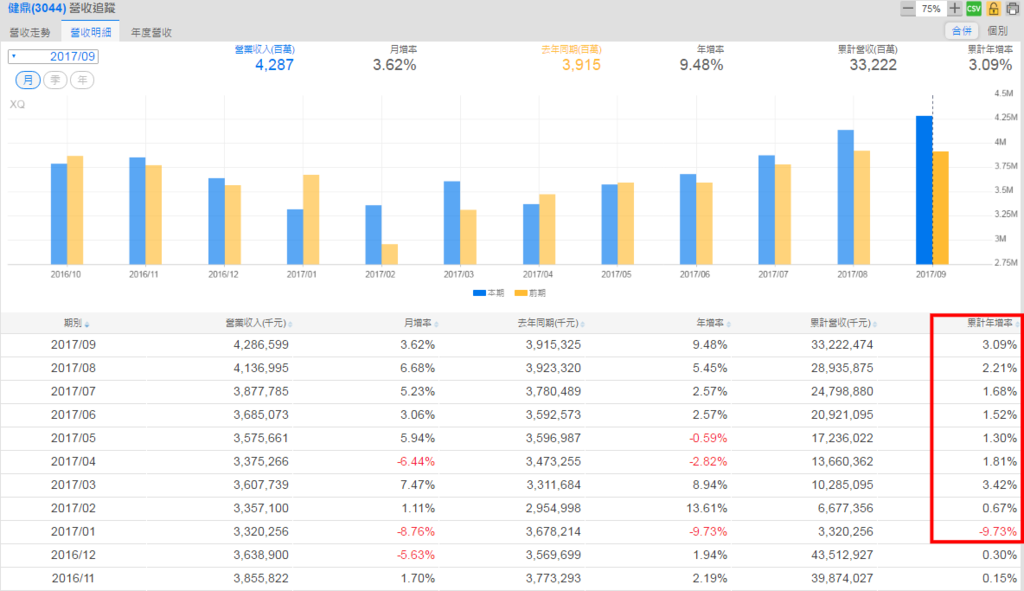The image size is (1024, 591).
Task: Click the summary 月增率 value 3.62%
Action: coord(394,65)
